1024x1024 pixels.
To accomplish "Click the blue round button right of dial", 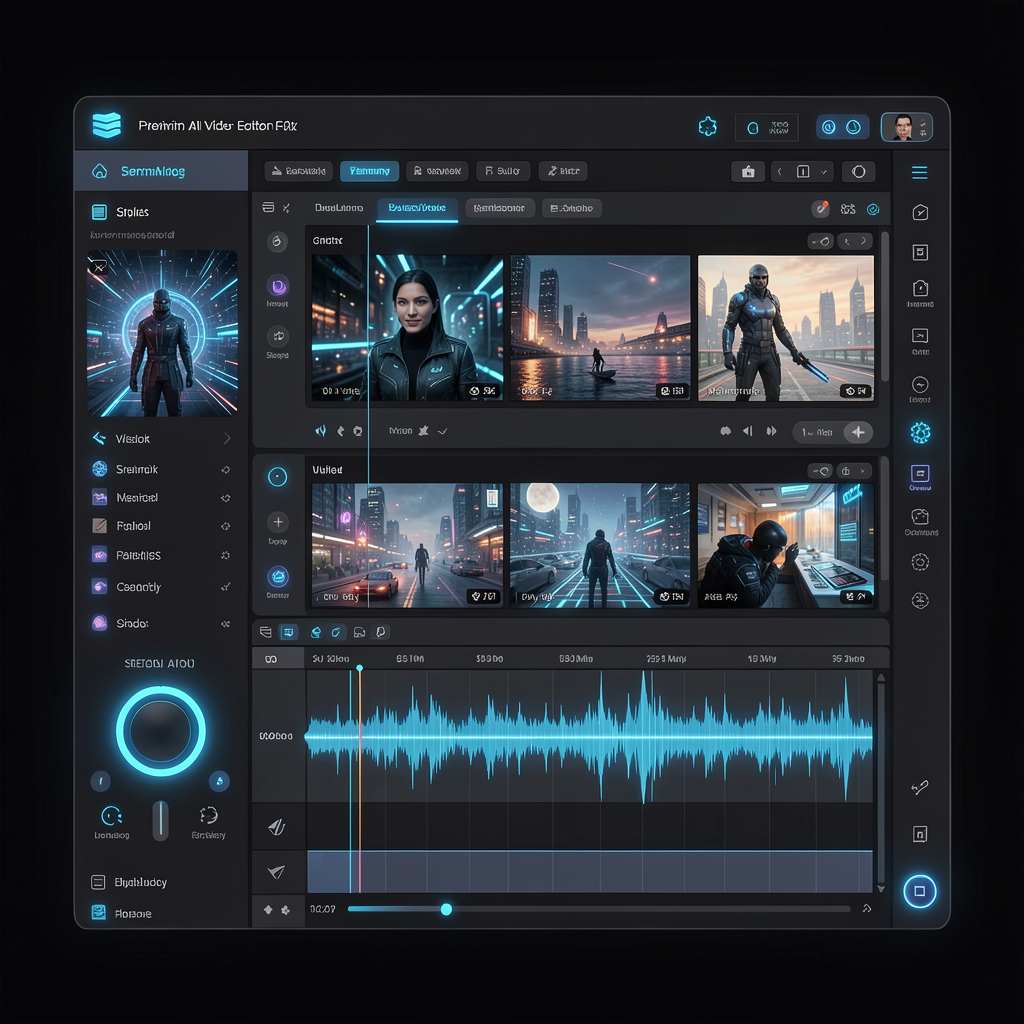I will click(x=219, y=781).
